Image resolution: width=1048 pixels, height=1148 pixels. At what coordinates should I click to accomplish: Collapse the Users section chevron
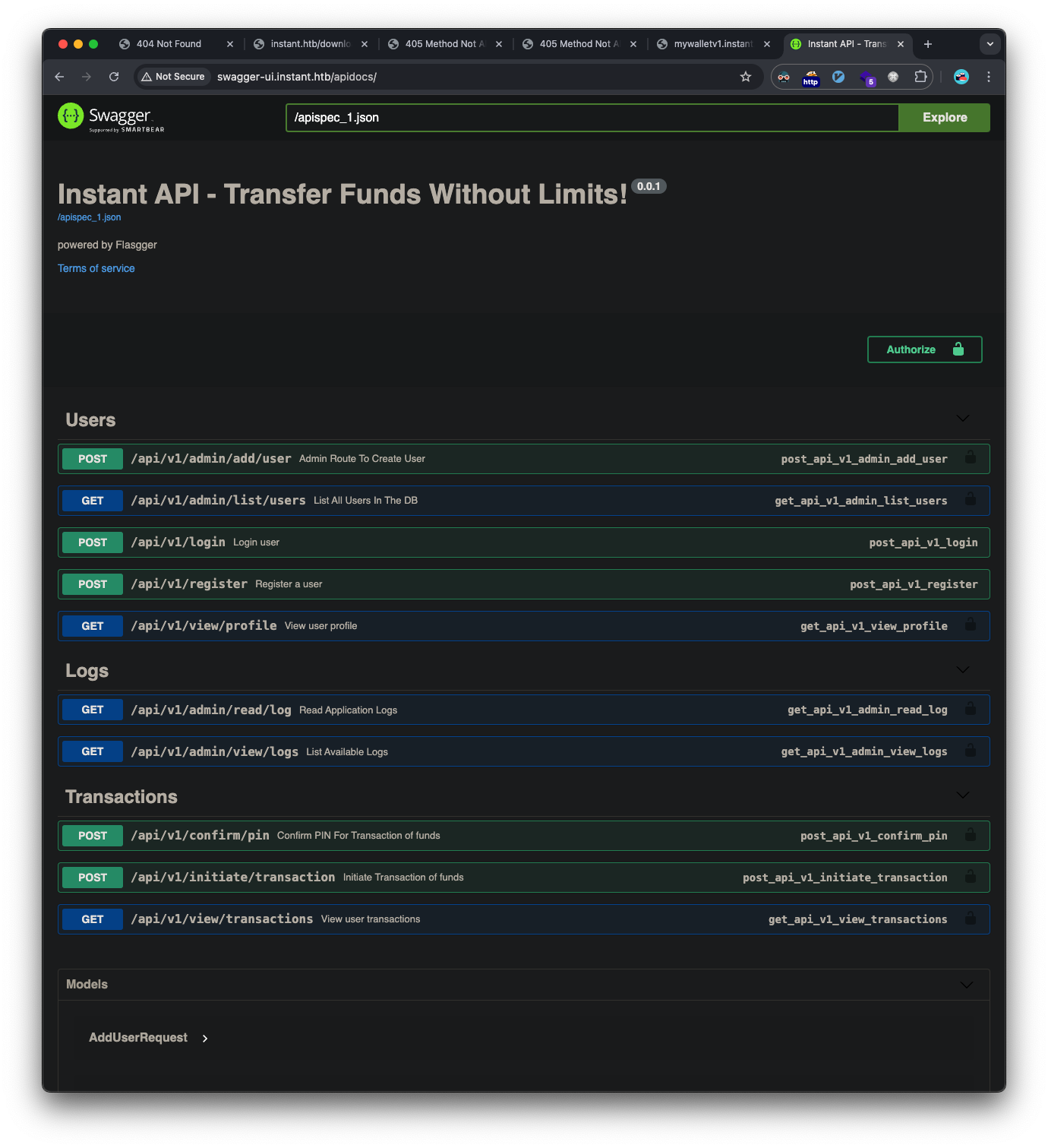pyautogui.click(x=962, y=419)
